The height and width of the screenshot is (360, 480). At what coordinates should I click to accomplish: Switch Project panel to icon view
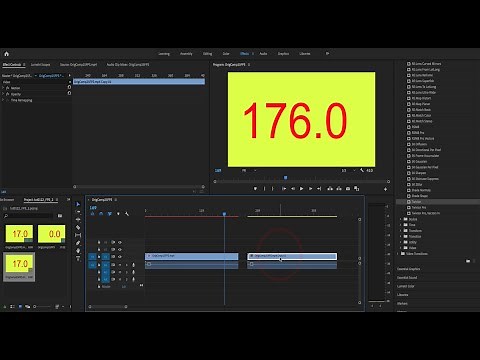(20, 306)
